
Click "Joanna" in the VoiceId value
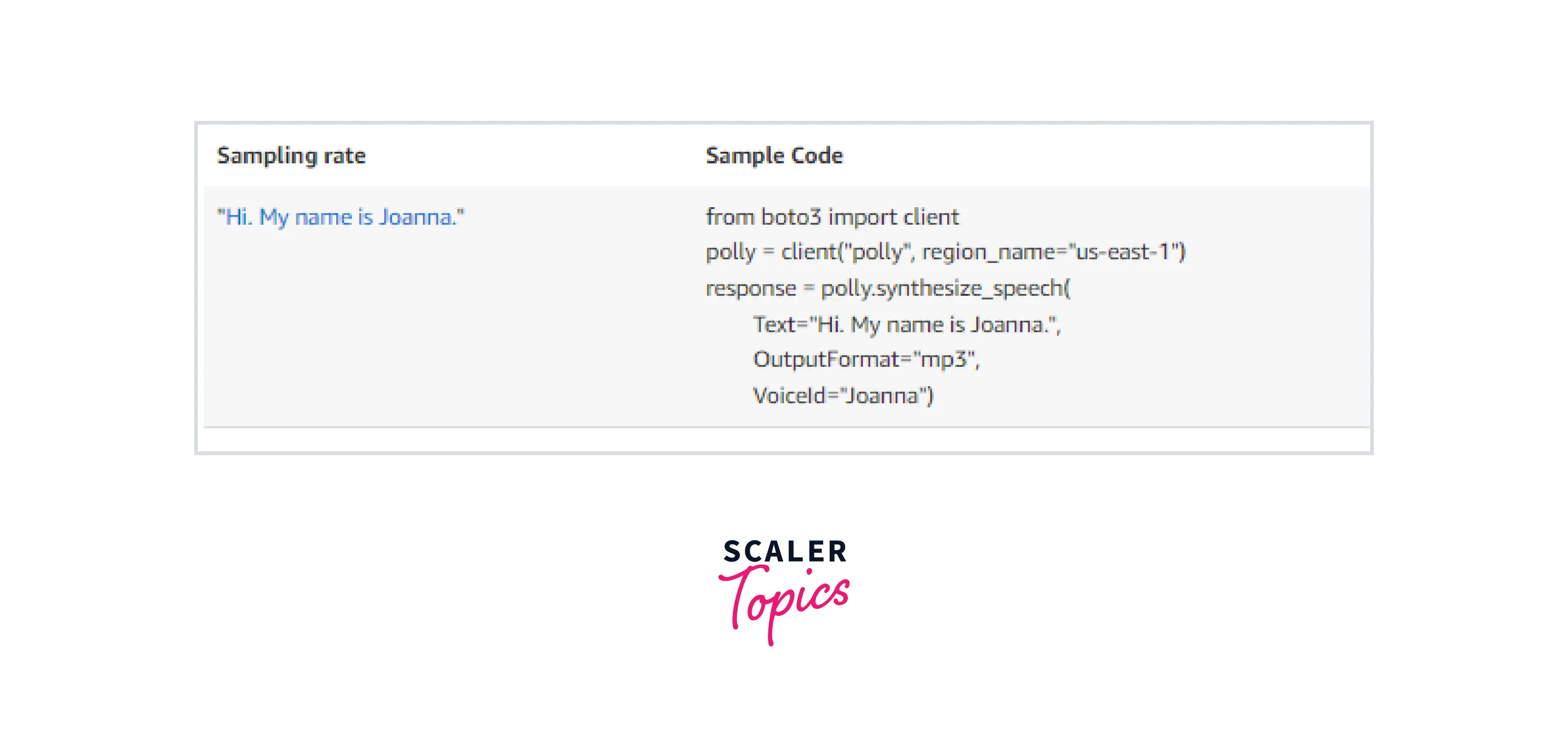pos(882,396)
